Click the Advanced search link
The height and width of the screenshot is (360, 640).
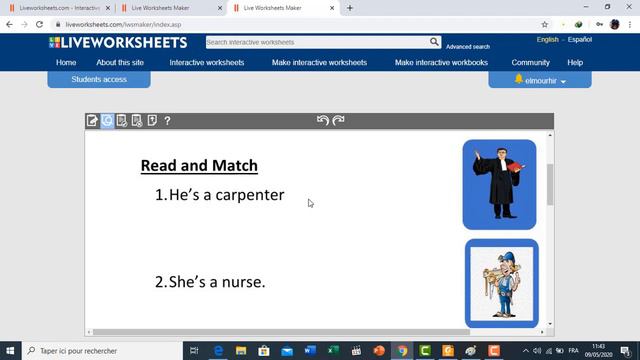click(468, 47)
